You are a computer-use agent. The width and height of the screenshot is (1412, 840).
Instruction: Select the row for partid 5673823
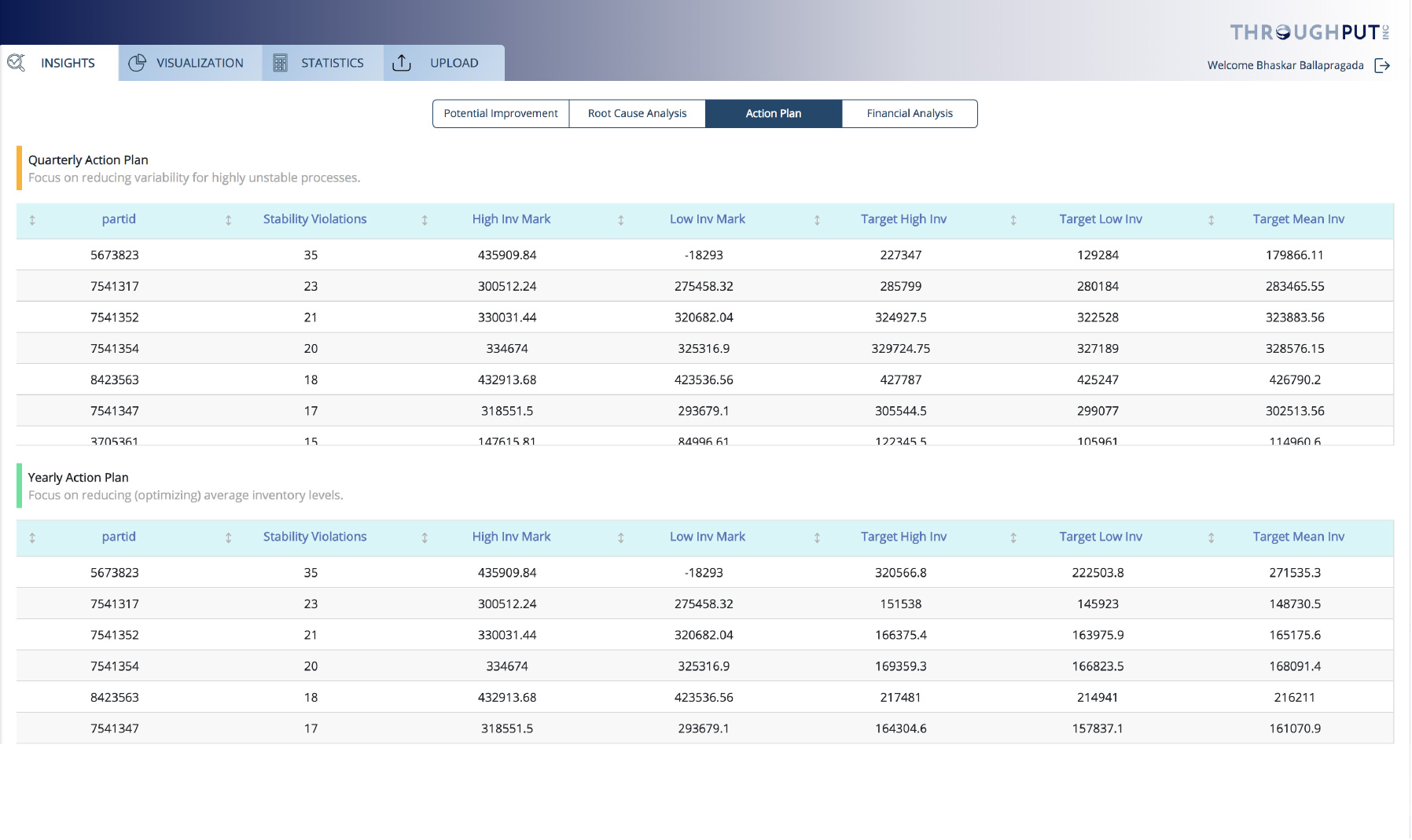(x=115, y=255)
